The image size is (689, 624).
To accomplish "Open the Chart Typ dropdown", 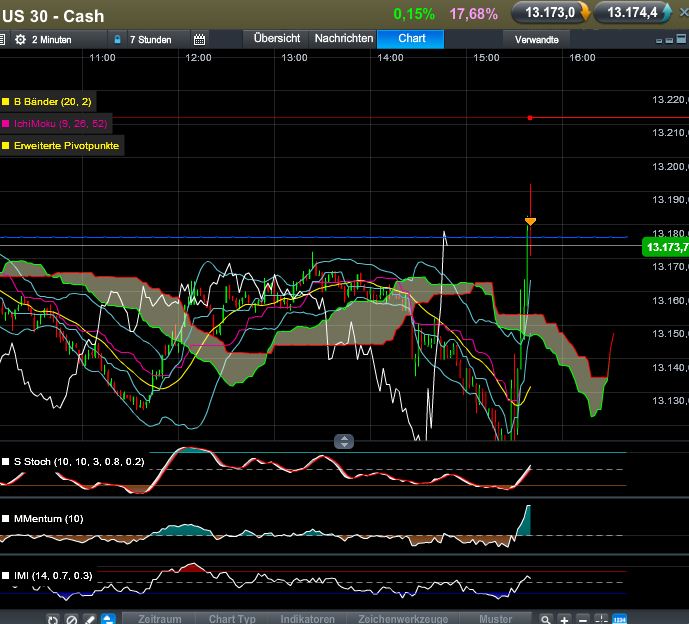I will [232, 619].
